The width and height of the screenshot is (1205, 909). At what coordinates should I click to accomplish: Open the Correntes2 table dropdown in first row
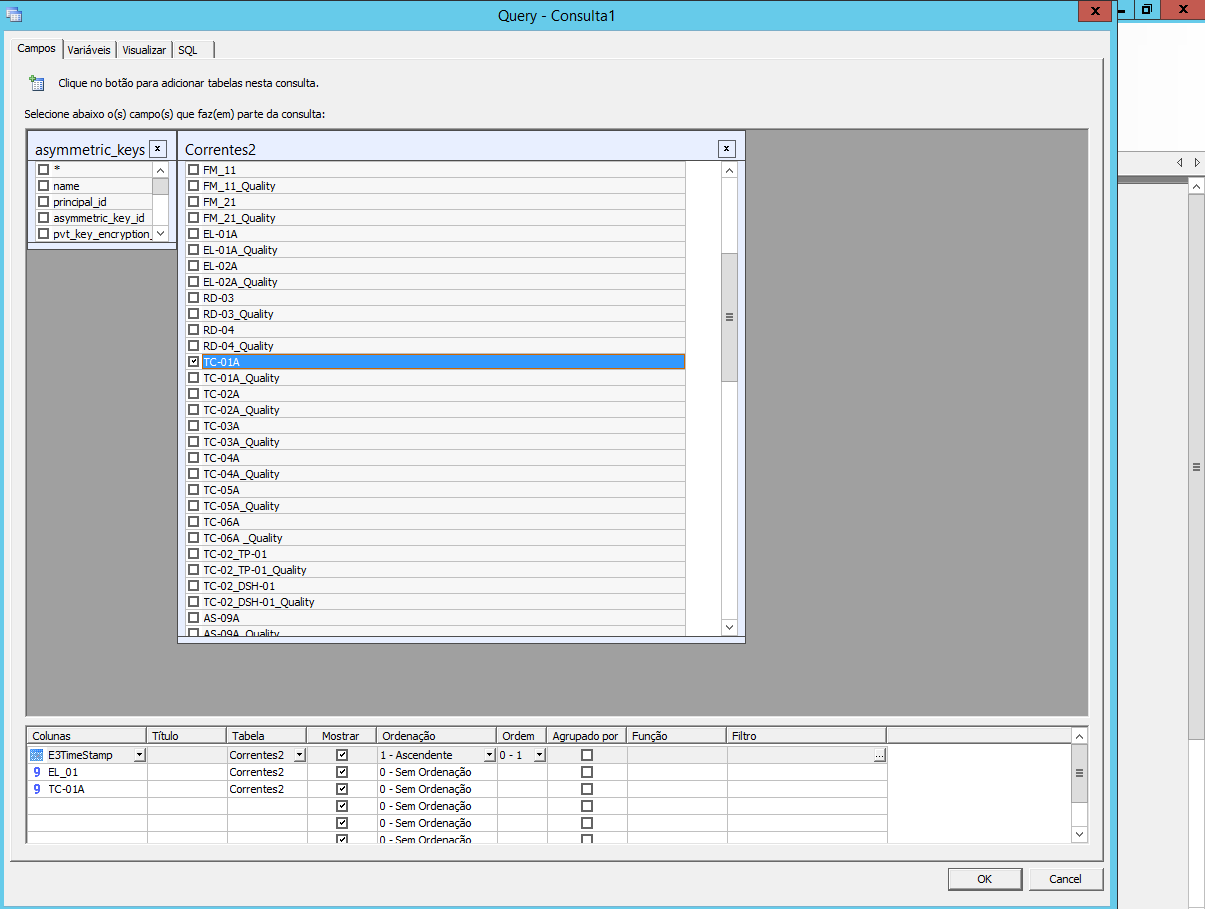click(x=299, y=755)
